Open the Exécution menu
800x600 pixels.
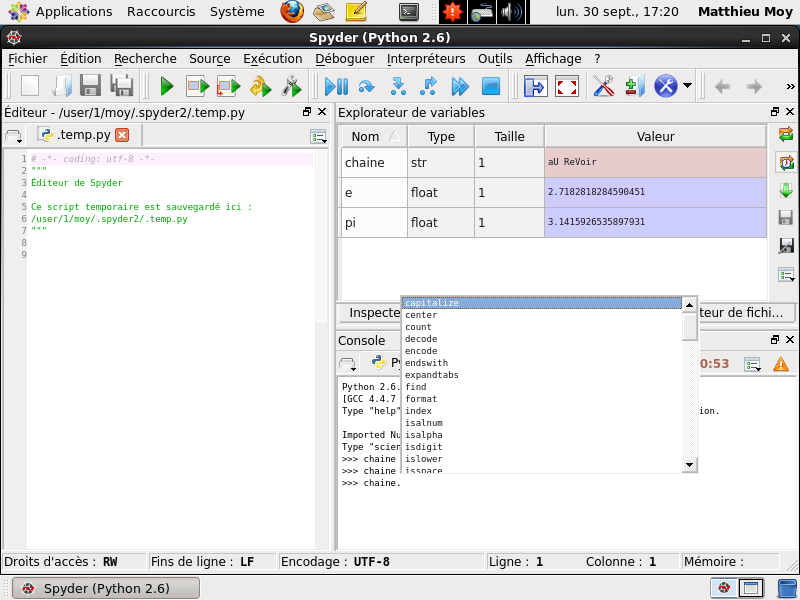[272, 59]
